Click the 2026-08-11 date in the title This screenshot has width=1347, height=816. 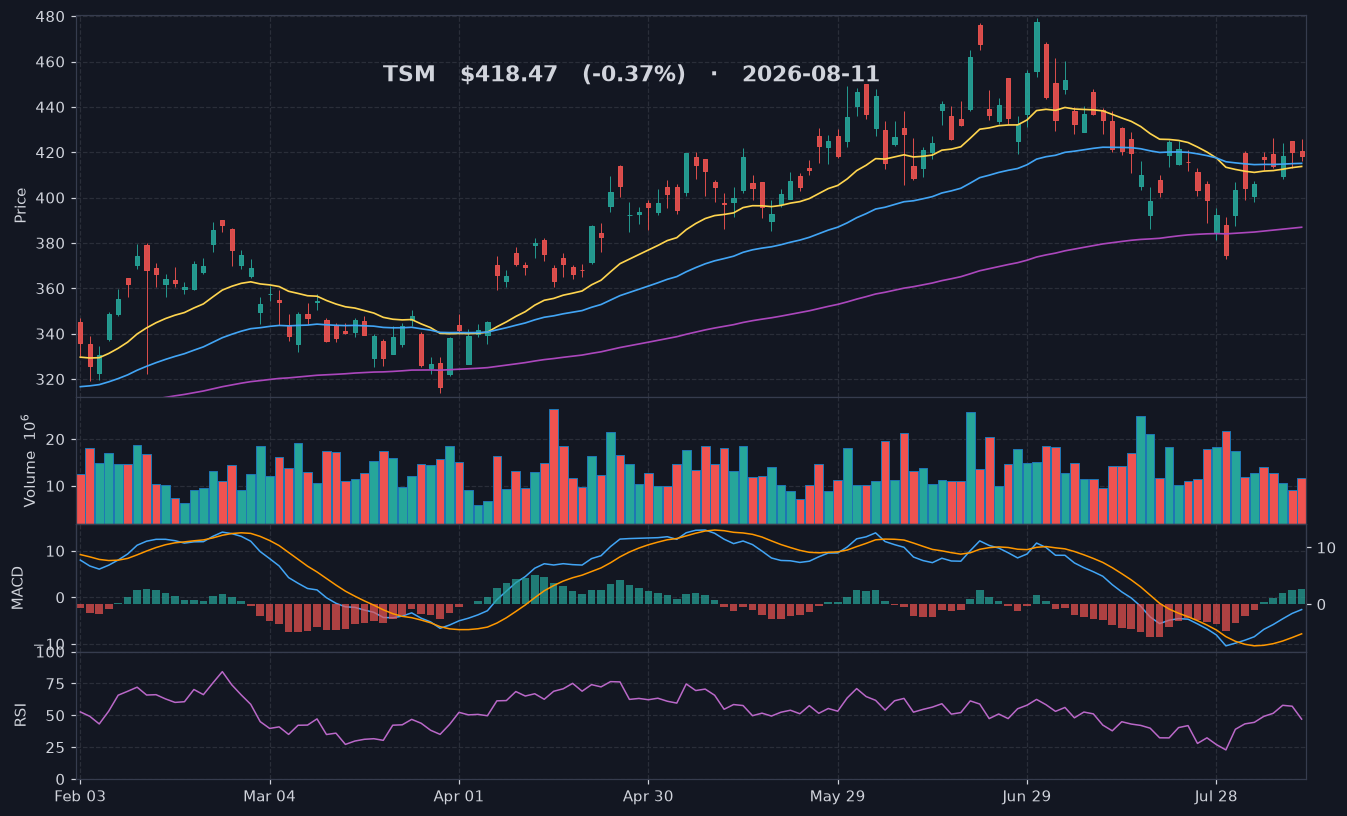pos(811,75)
